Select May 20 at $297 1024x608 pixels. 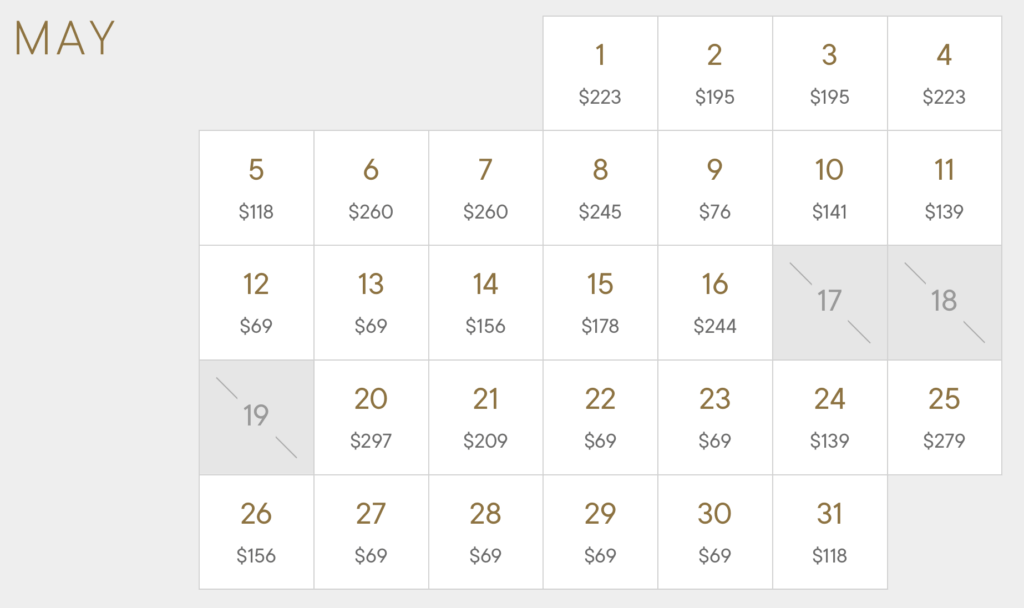371,417
